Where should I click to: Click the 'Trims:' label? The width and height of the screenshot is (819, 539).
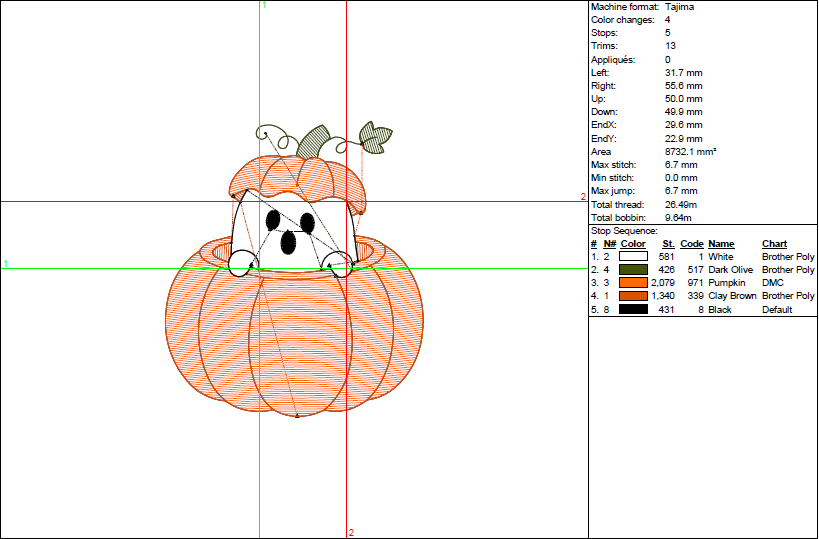pyautogui.click(x=604, y=46)
